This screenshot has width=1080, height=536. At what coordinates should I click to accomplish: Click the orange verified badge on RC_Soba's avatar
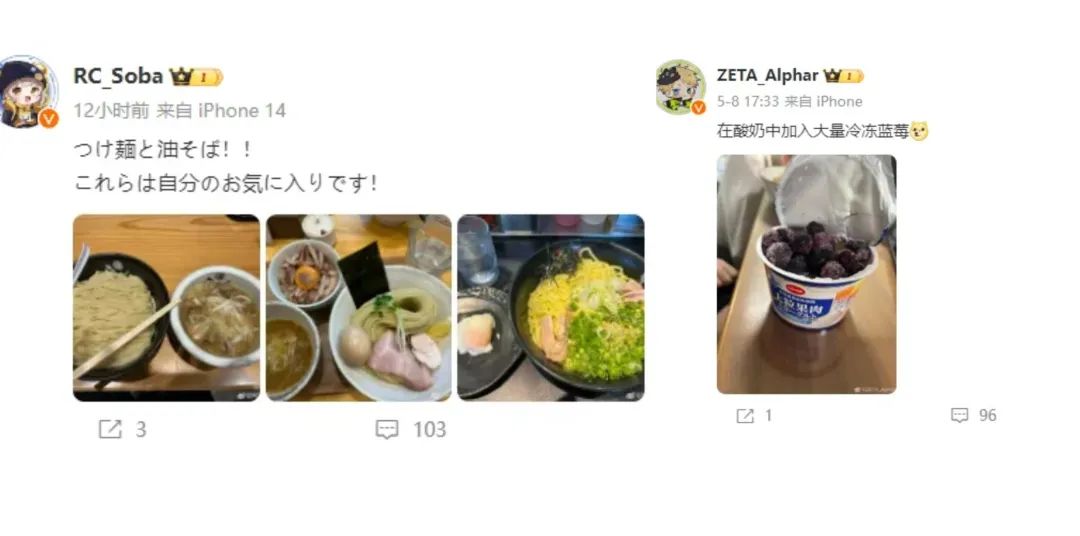pyautogui.click(x=48, y=118)
